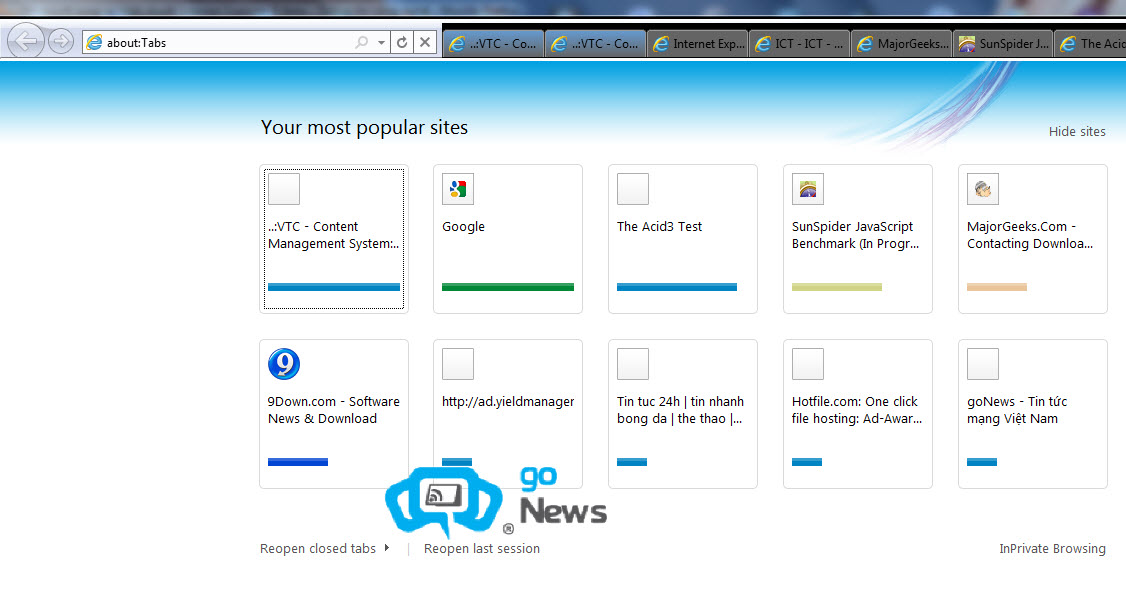The height and width of the screenshot is (607, 1126).
Task: Click the blank favicon on ad.yieldmanager tile
Action: click(457, 364)
